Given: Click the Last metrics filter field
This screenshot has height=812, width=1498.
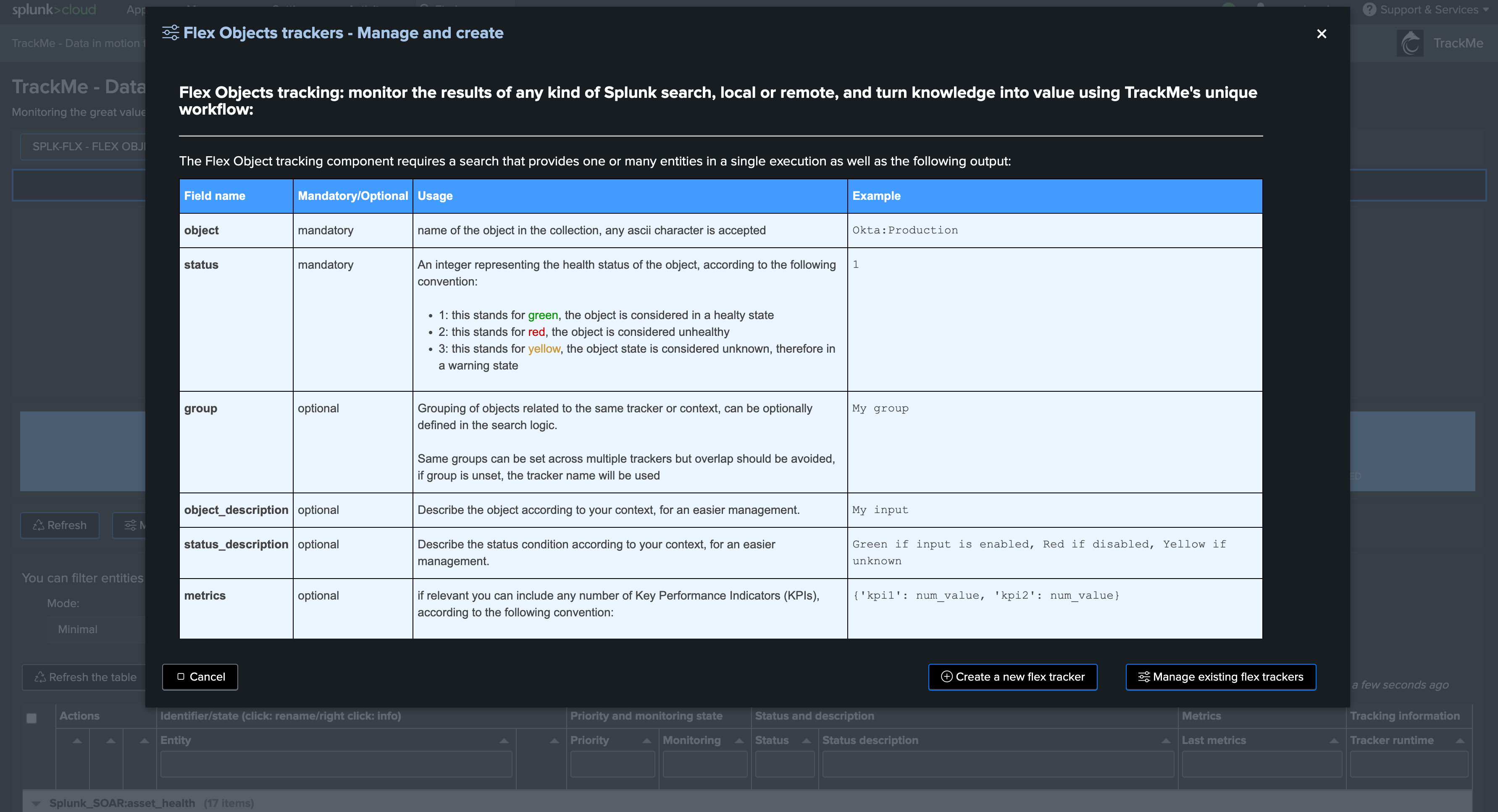Looking at the screenshot, I should click(1262, 764).
